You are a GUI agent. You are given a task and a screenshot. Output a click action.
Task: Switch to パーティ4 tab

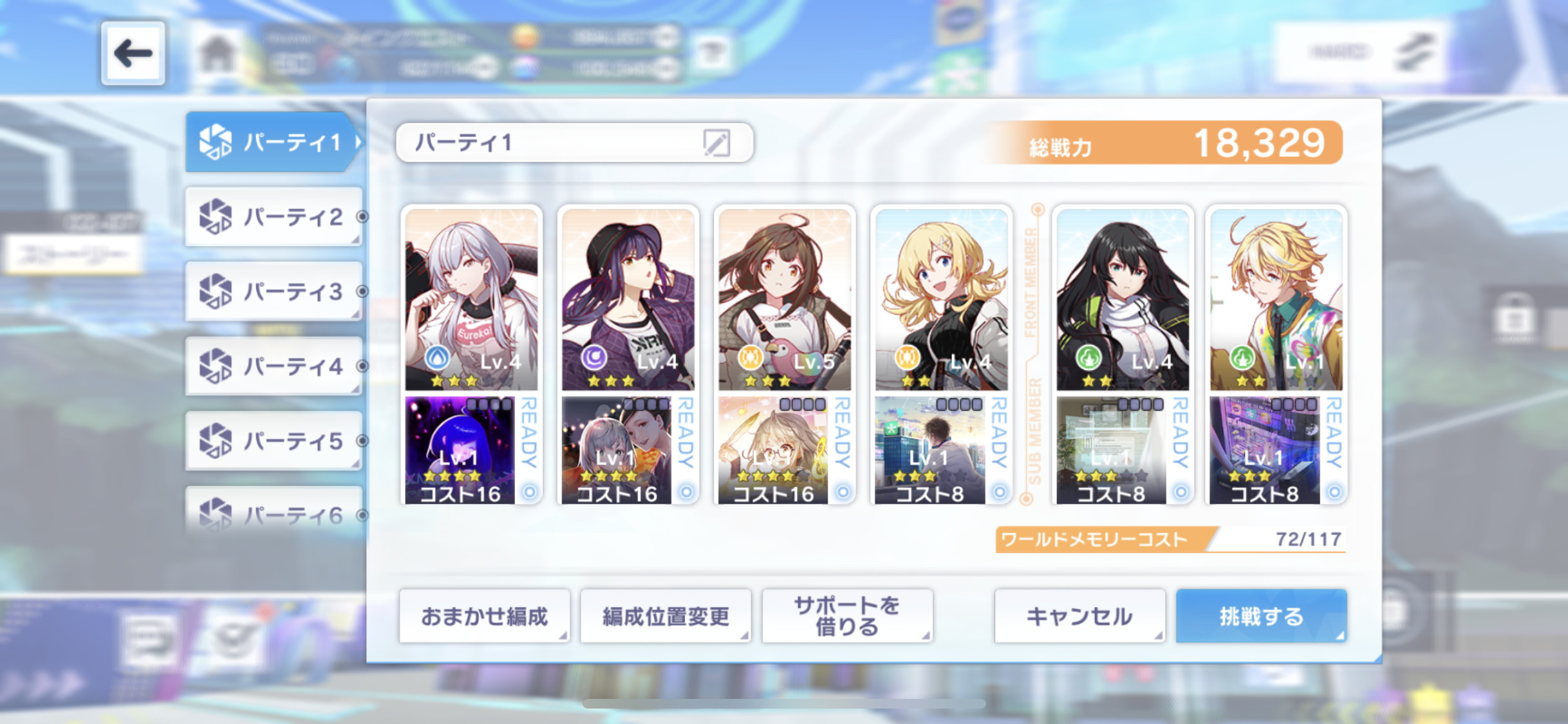(274, 366)
